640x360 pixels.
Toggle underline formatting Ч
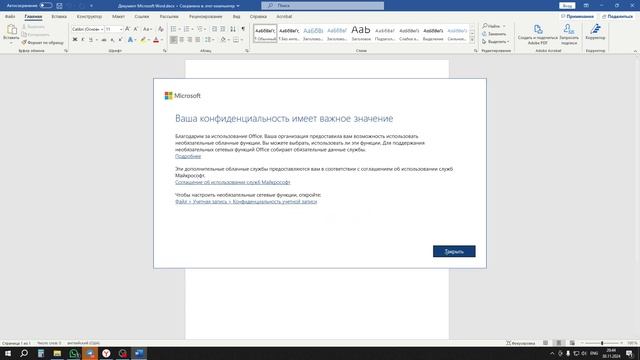pos(91,40)
